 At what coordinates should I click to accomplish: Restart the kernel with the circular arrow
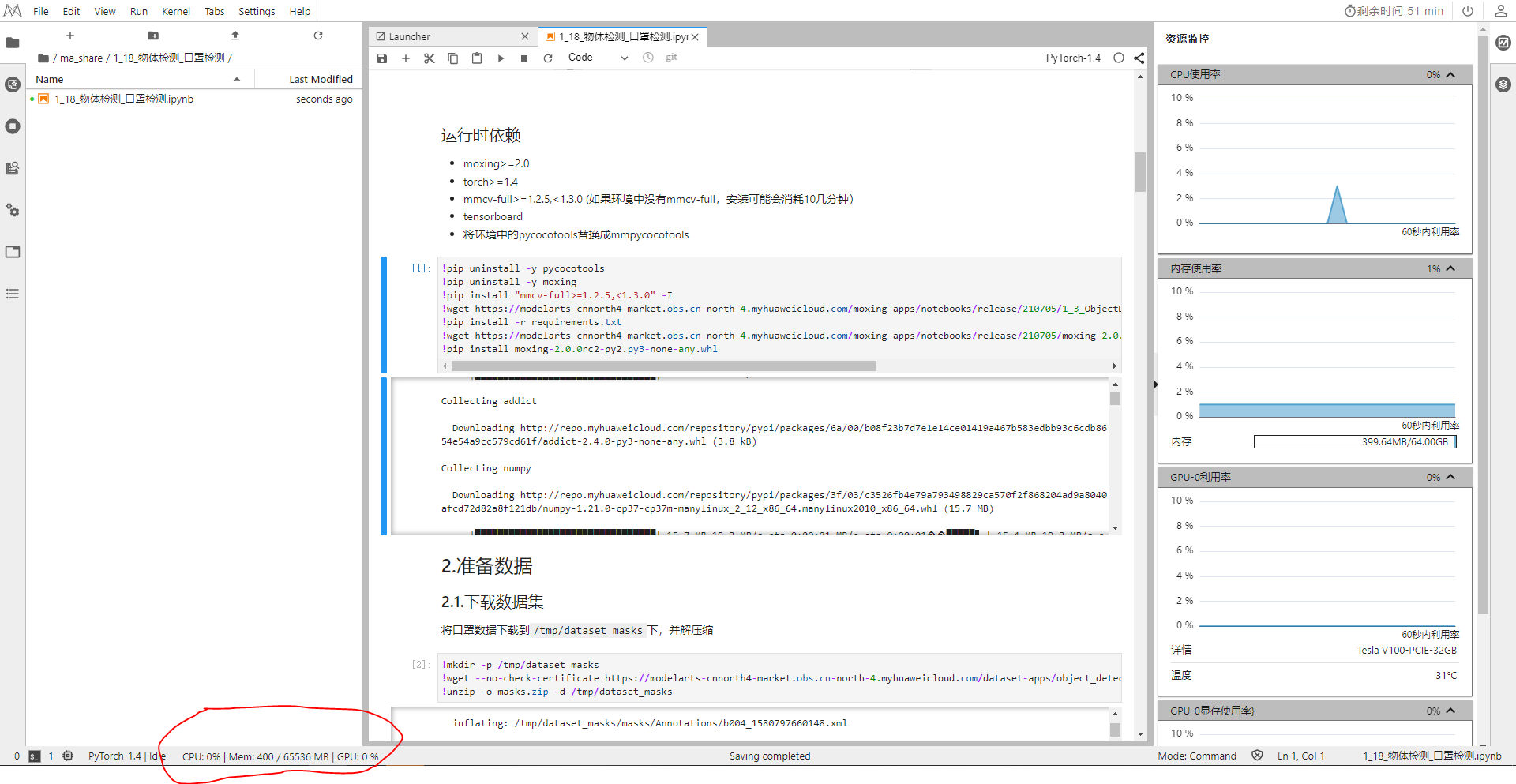tap(548, 58)
